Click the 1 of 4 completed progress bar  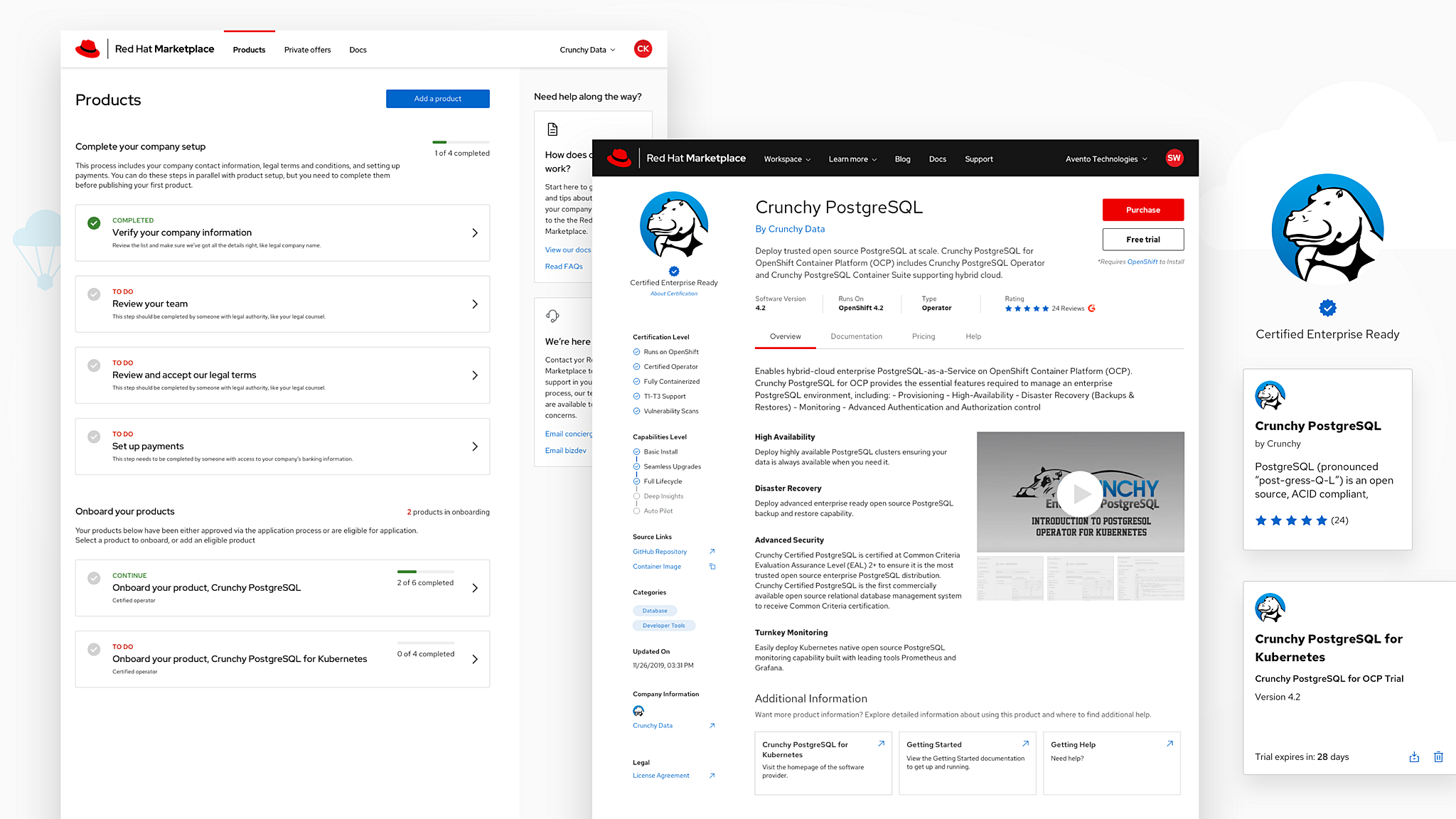[461, 142]
